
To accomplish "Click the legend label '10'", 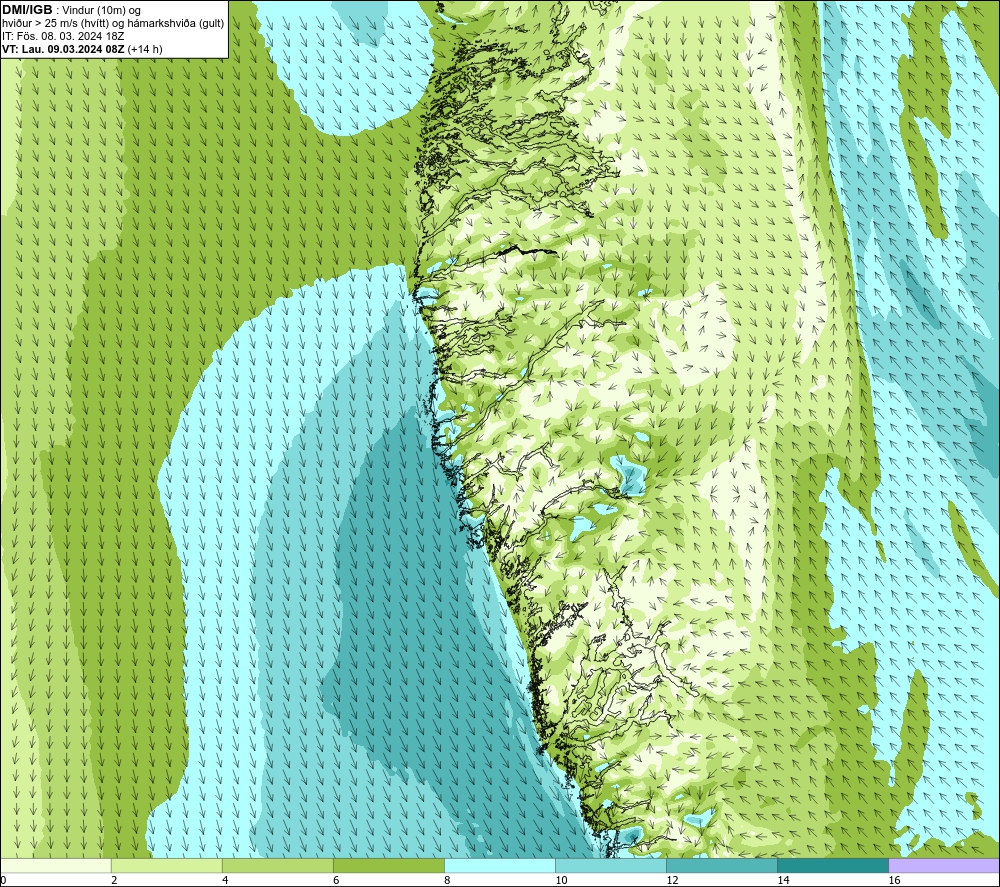I will coord(561,880).
